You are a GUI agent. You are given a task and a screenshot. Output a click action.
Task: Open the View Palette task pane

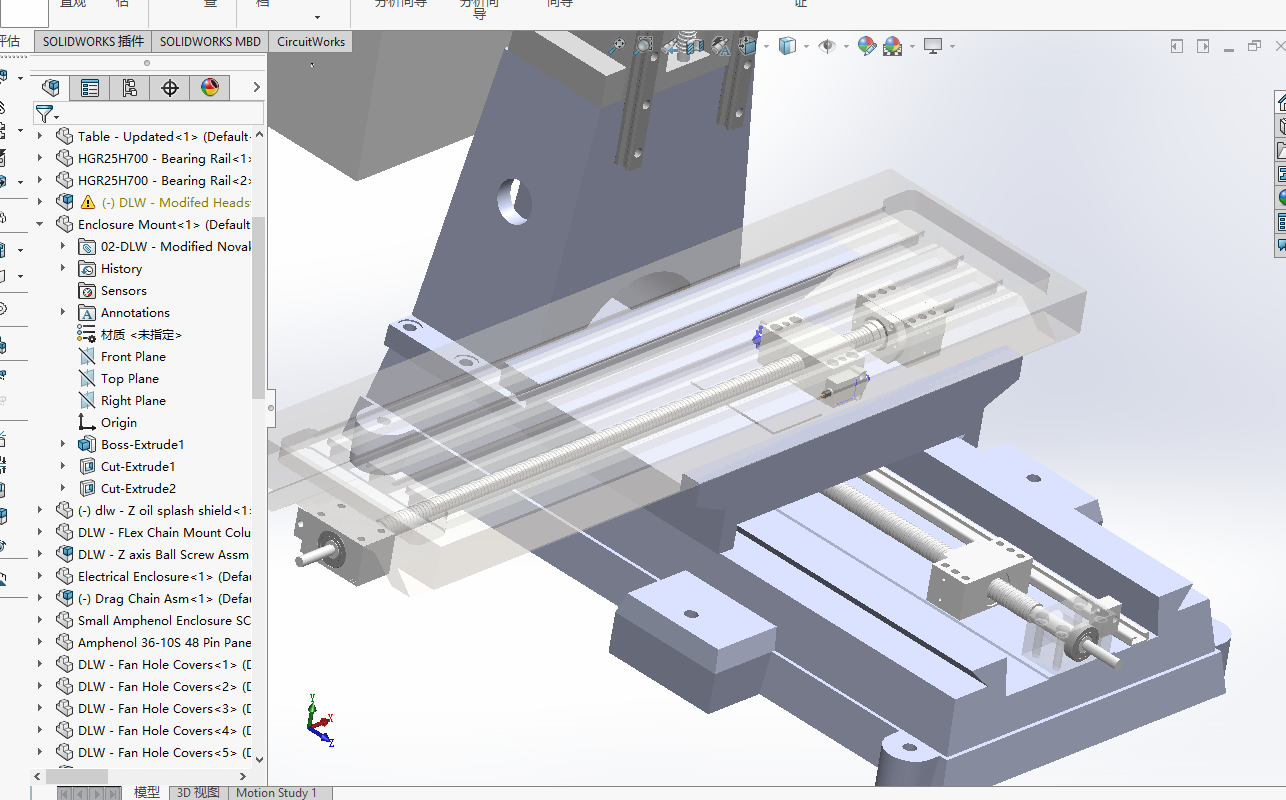point(1280,174)
